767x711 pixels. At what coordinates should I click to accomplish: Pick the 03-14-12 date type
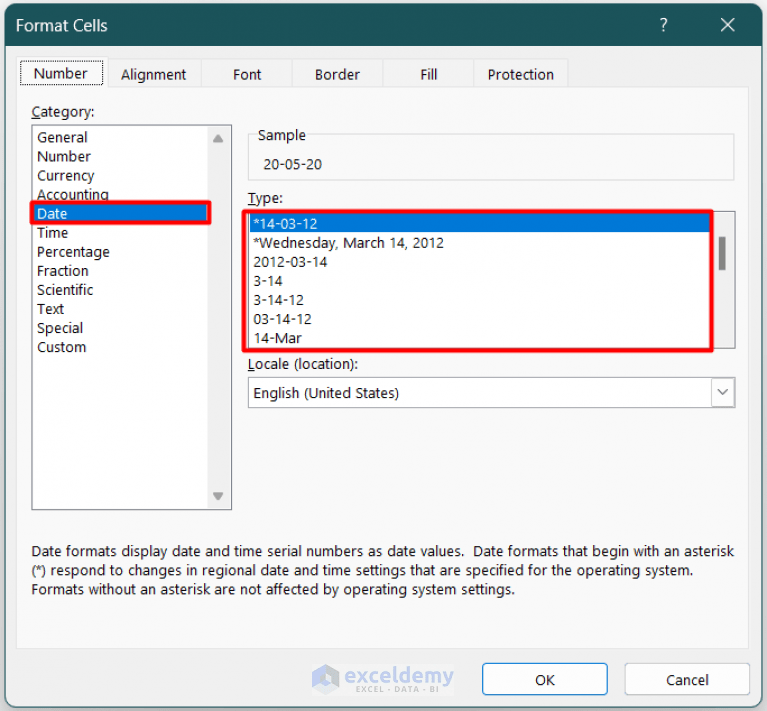tap(479, 319)
